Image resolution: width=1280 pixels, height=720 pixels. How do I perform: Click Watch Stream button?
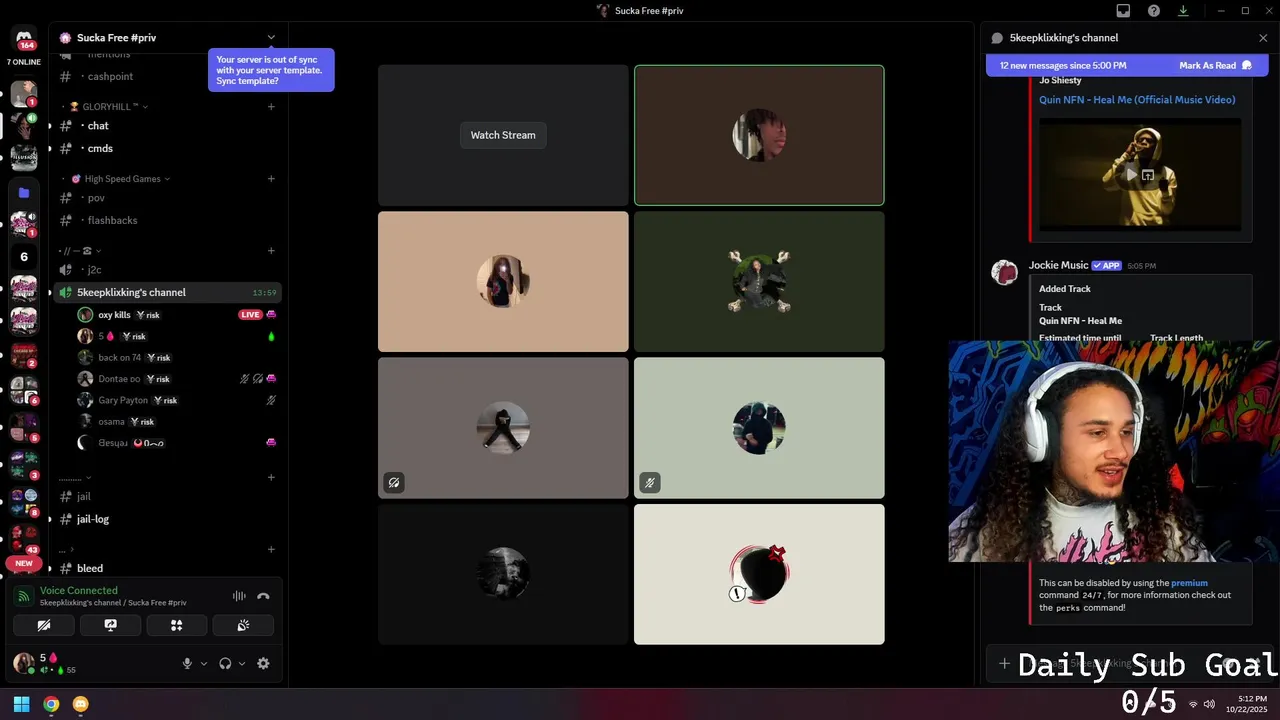[x=503, y=135]
